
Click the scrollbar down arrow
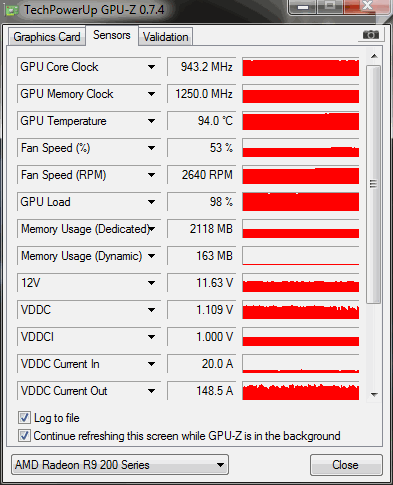[374, 395]
